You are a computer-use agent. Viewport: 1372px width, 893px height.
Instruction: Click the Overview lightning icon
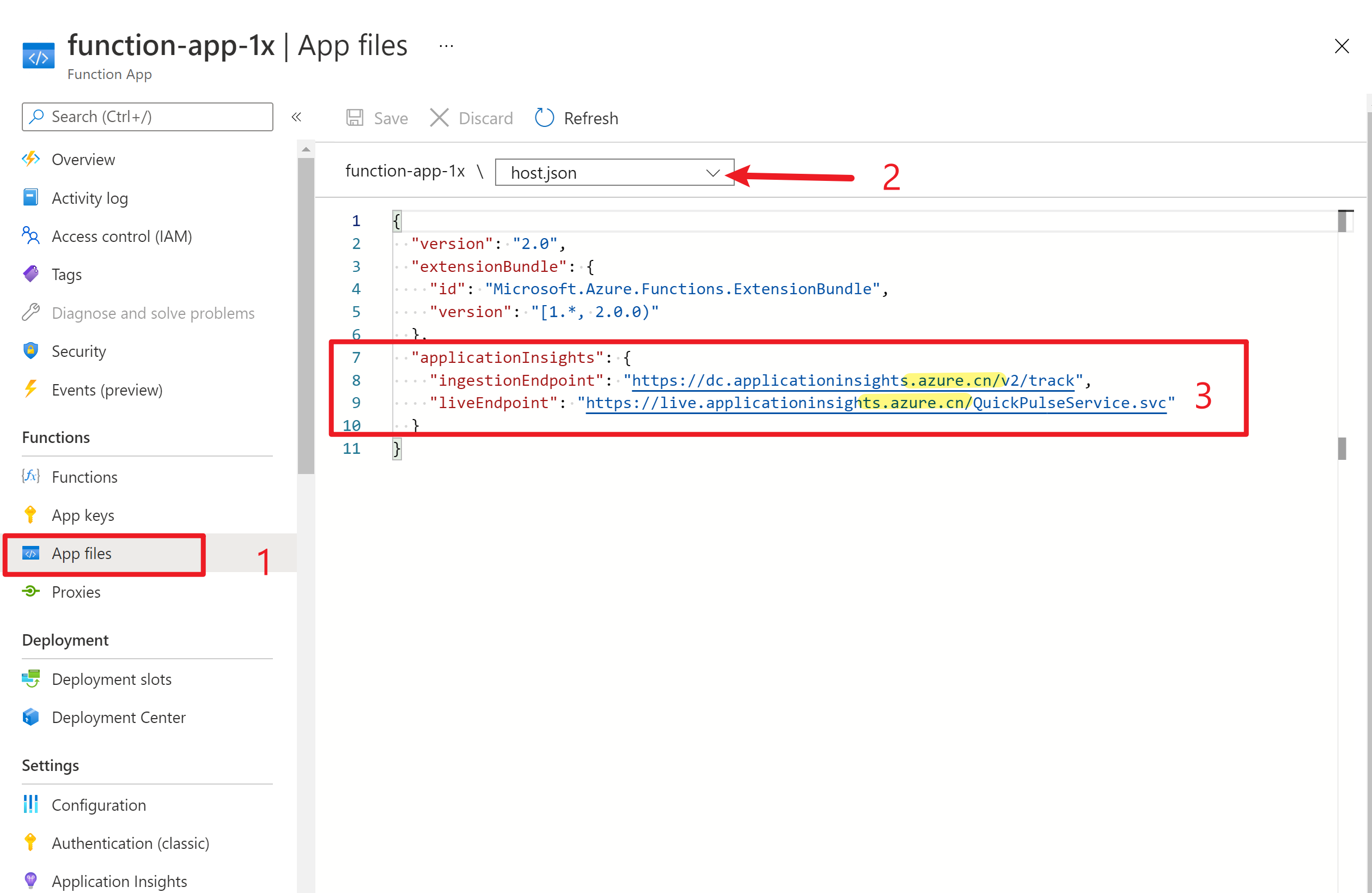point(31,159)
